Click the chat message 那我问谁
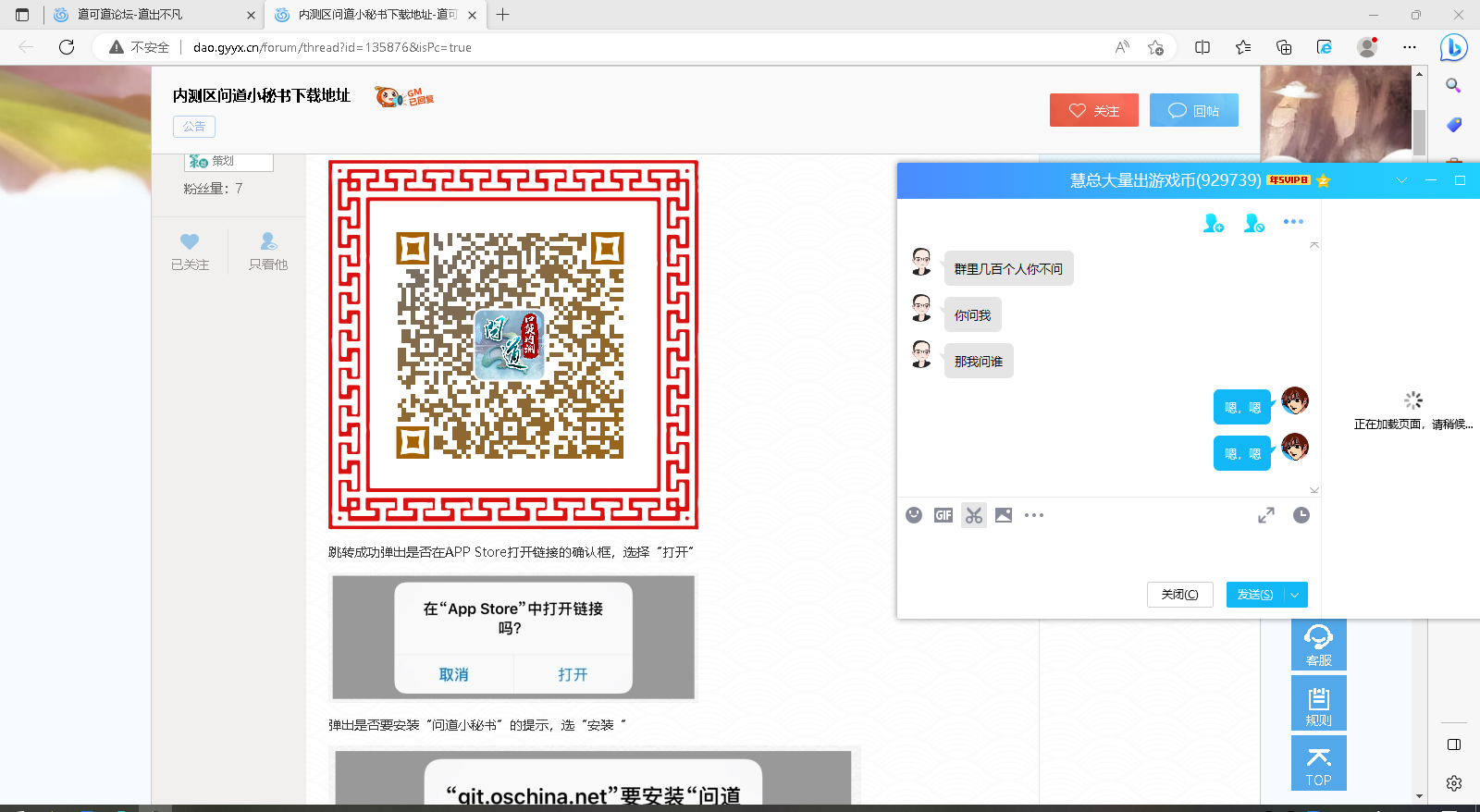This screenshot has width=1480, height=812. pos(979,361)
